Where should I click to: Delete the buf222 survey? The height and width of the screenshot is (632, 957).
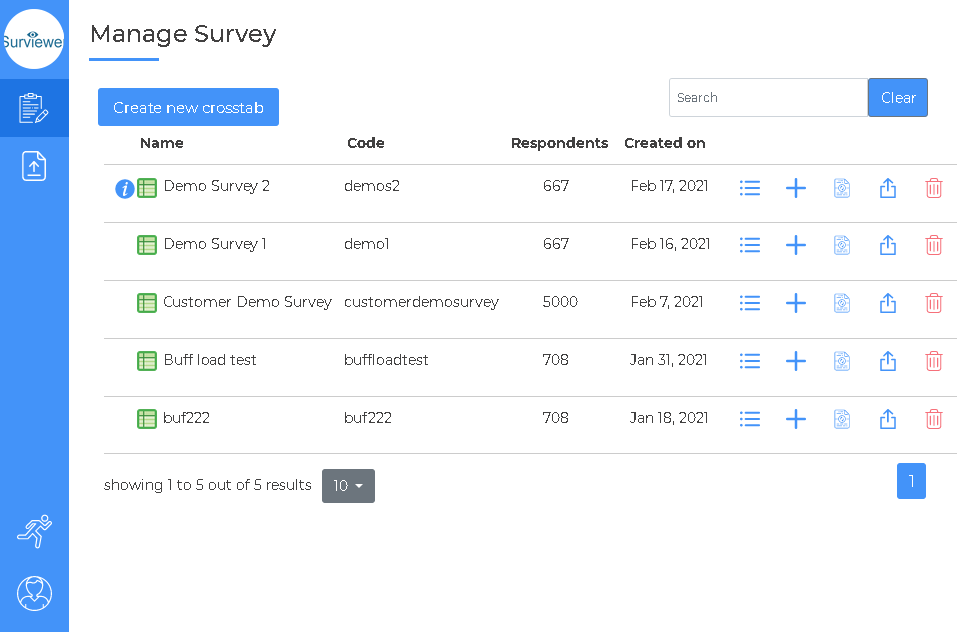click(x=934, y=419)
